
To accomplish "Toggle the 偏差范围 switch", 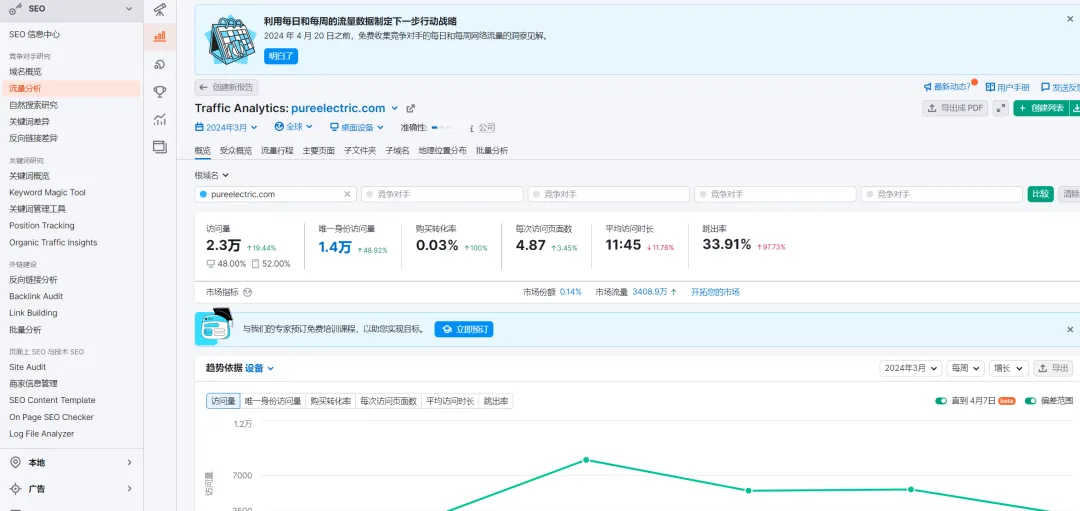I will (1030, 401).
